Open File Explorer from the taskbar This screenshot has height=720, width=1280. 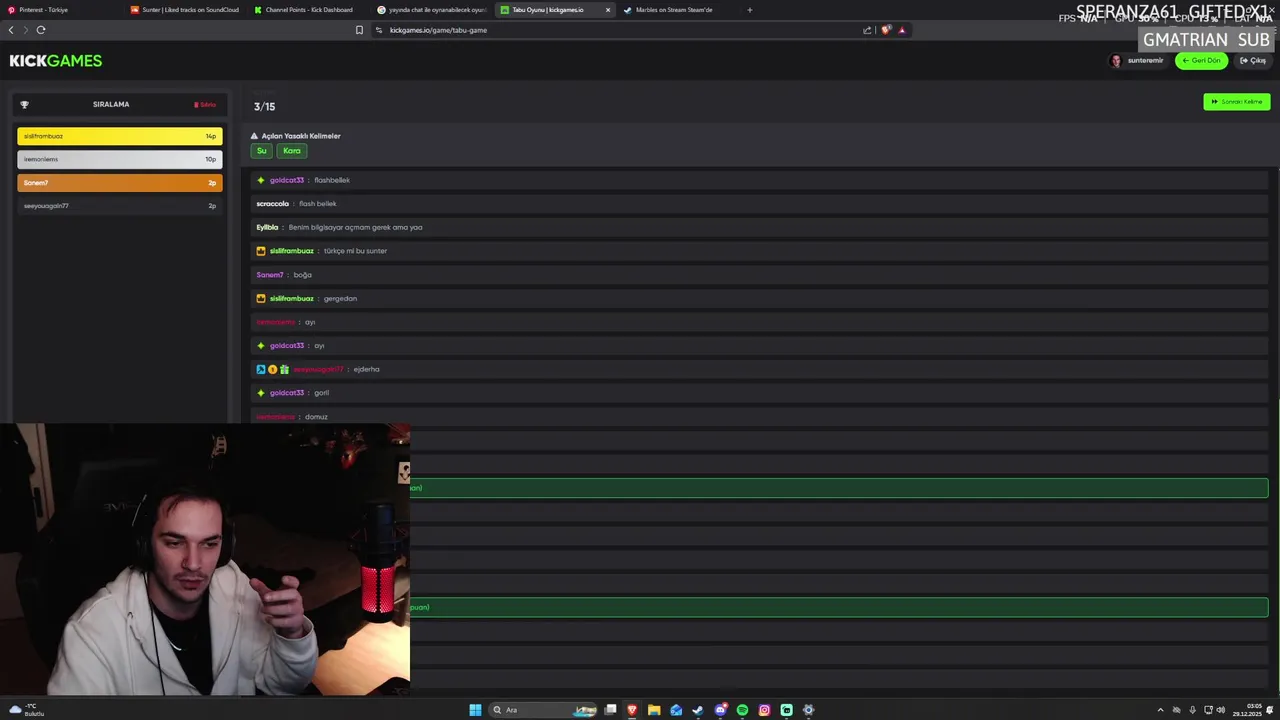654,710
